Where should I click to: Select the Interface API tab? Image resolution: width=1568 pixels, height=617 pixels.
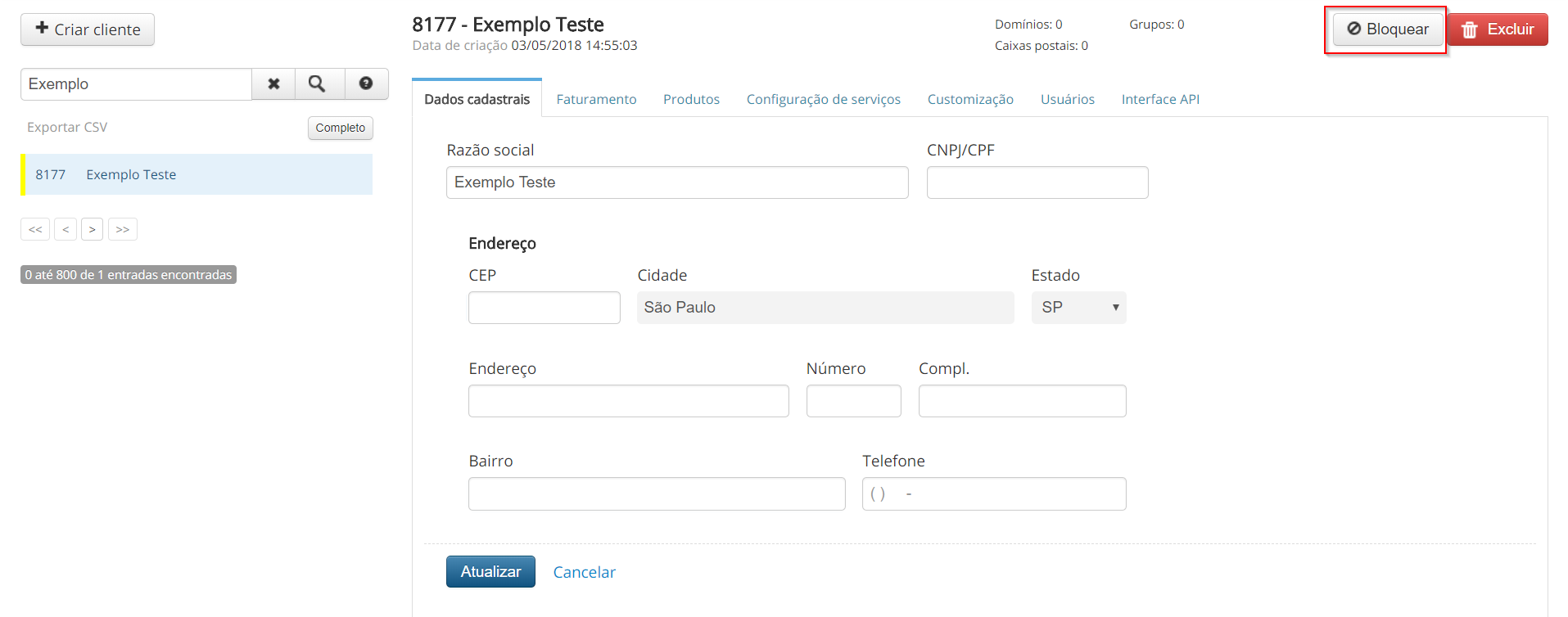(1160, 99)
